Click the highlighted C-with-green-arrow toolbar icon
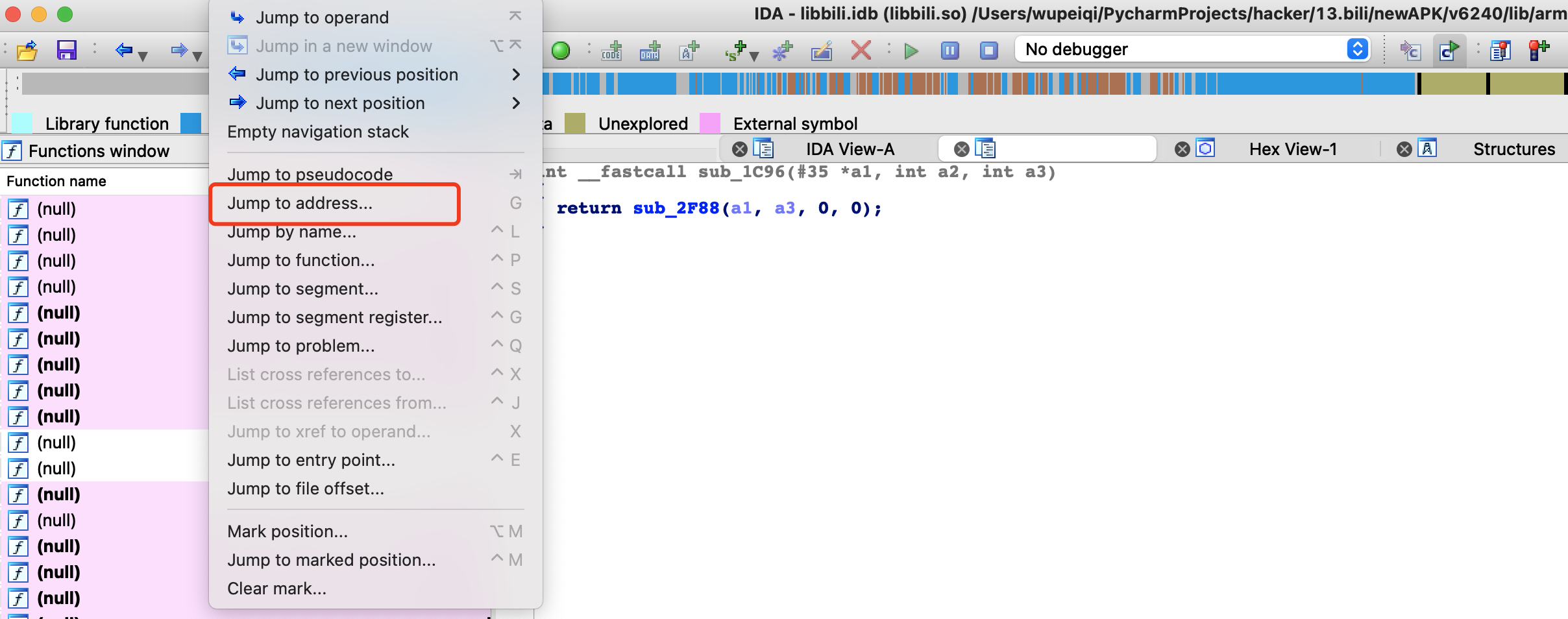This screenshot has width=1568, height=619. pyautogui.click(x=1449, y=50)
